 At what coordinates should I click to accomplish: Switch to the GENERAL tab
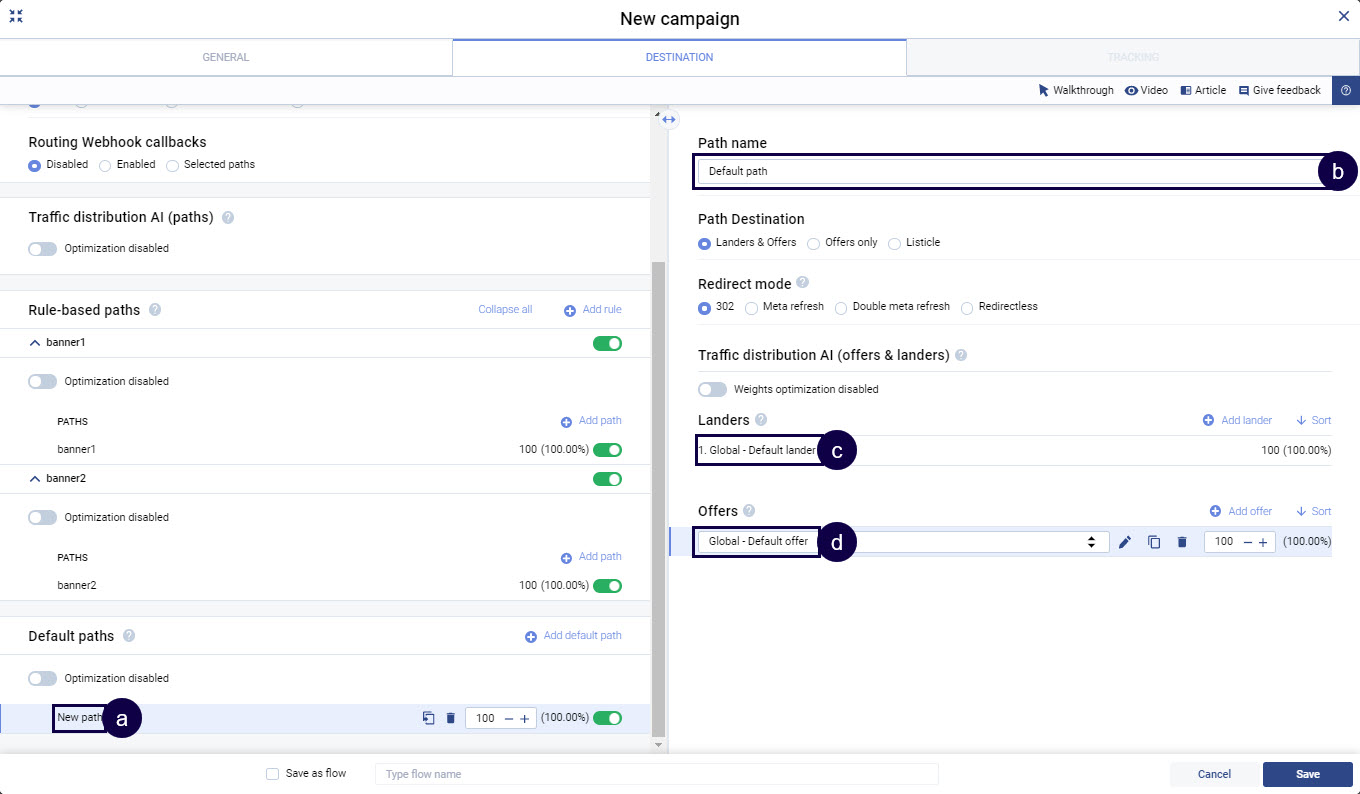(x=226, y=57)
